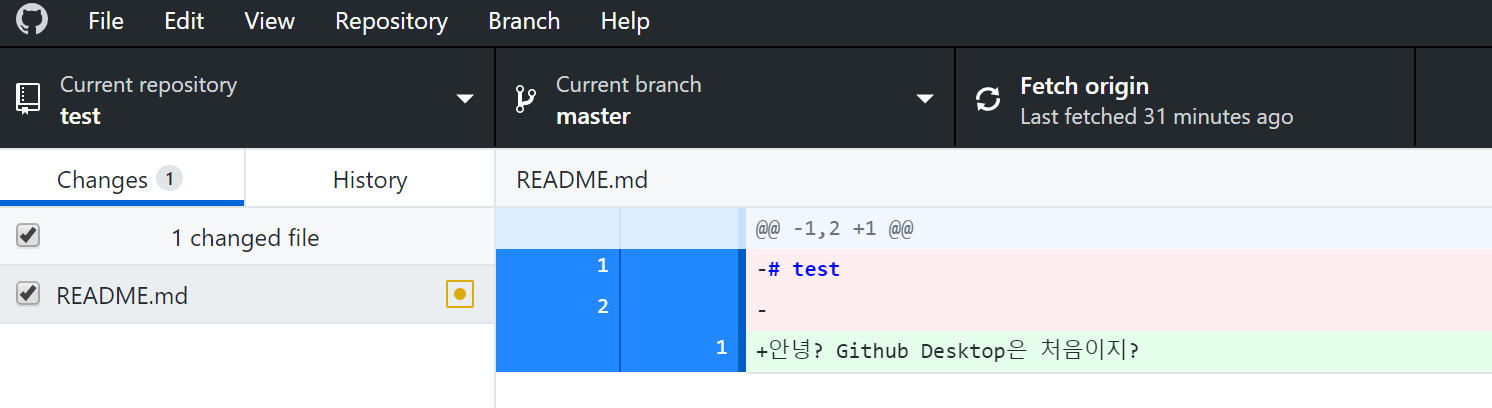
Task: Click Fetch origin button
Action: click(x=1185, y=99)
